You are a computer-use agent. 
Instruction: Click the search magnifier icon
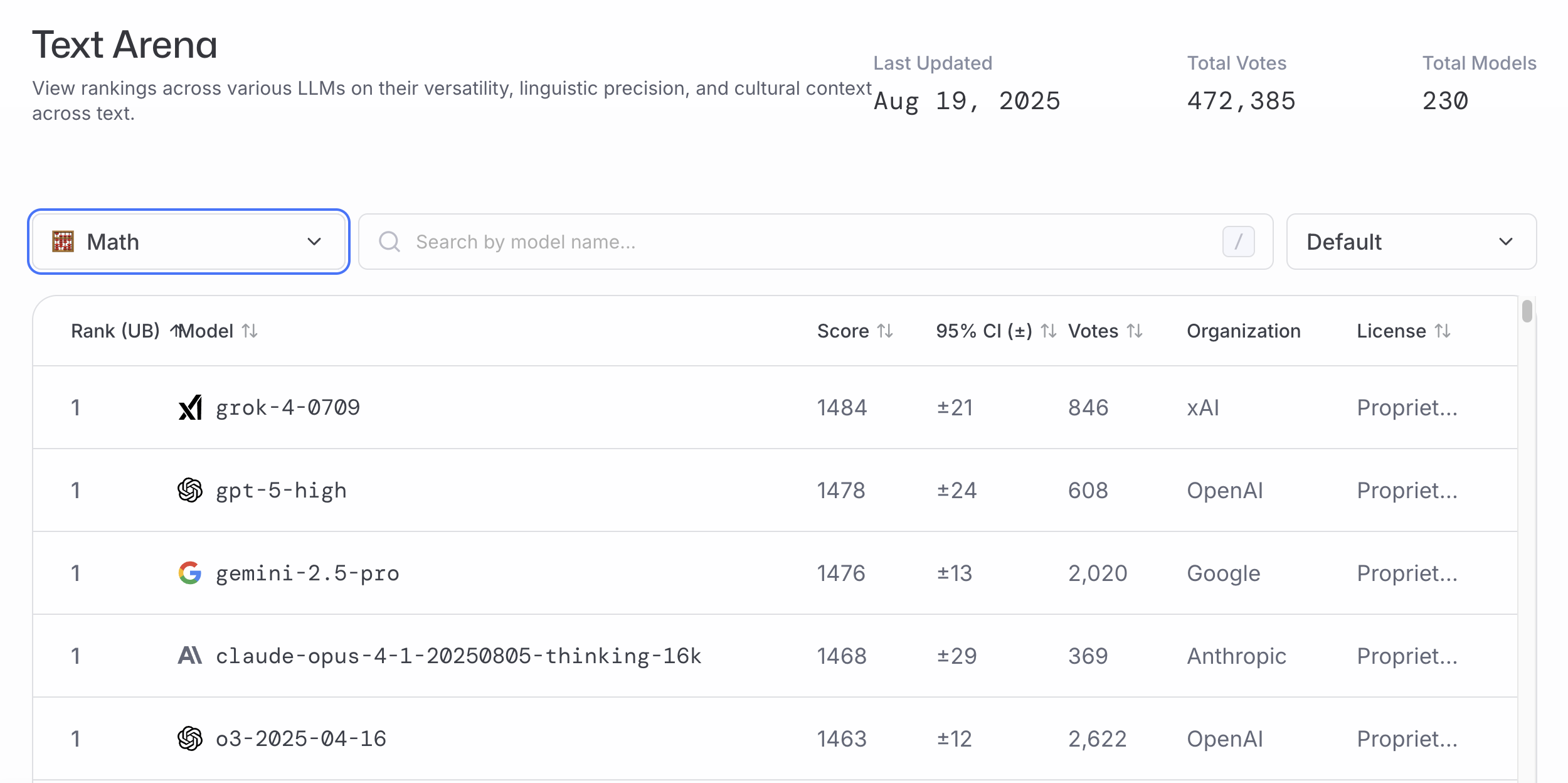(x=389, y=242)
